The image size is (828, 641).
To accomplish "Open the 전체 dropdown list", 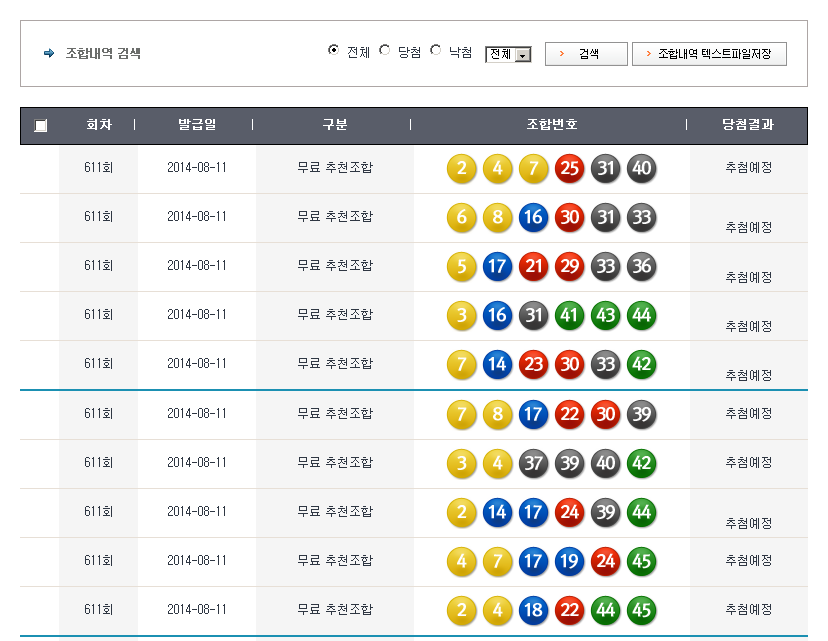I will tap(508, 55).
